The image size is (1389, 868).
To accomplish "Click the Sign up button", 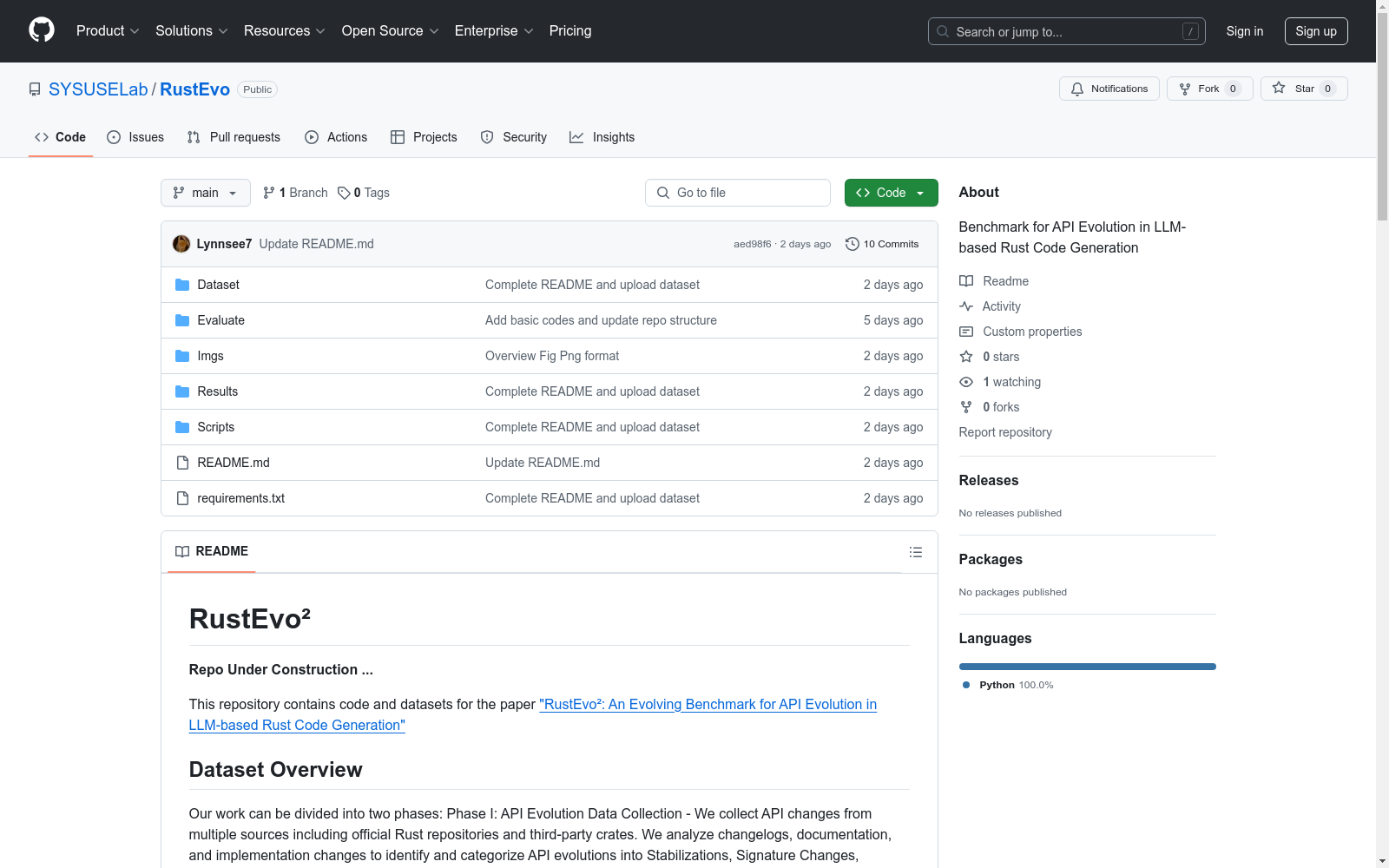I will 1316,31.
